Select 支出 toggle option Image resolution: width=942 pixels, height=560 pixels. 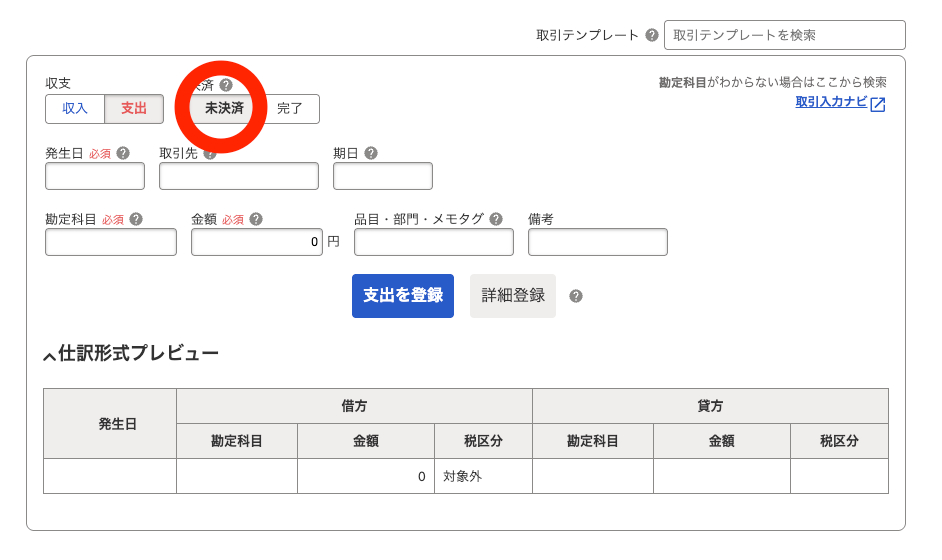(x=134, y=109)
